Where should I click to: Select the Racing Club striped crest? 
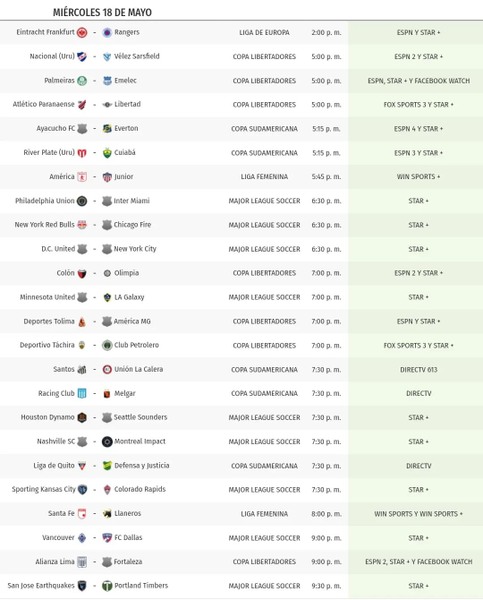coord(82,393)
